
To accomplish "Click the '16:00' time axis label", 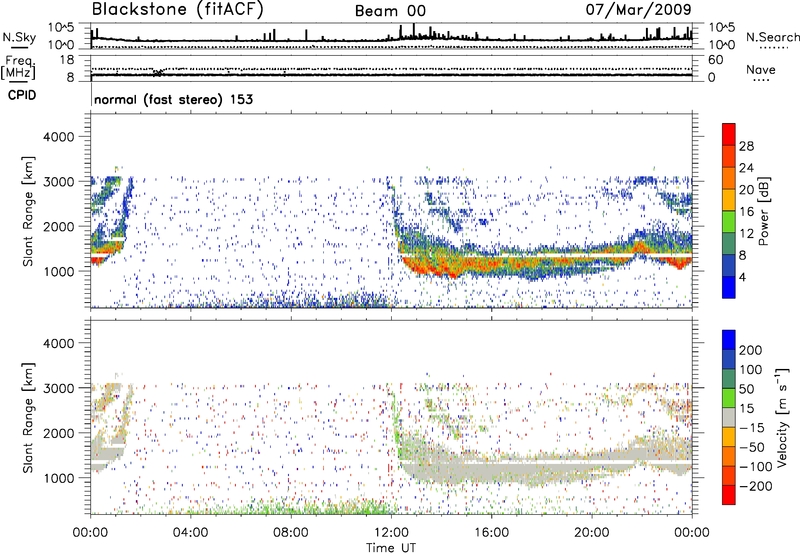I will pyautogui.click(x=491, y=533).
